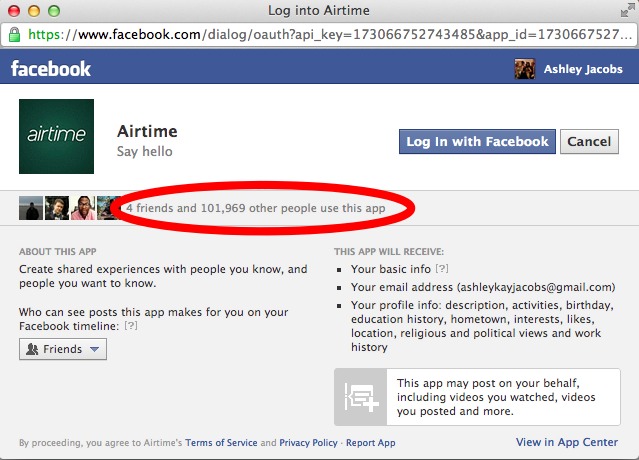This screenshot has width=639, height=460.
Task: Click the help [?] next to Facebook timeline
Action: (131, 326)
